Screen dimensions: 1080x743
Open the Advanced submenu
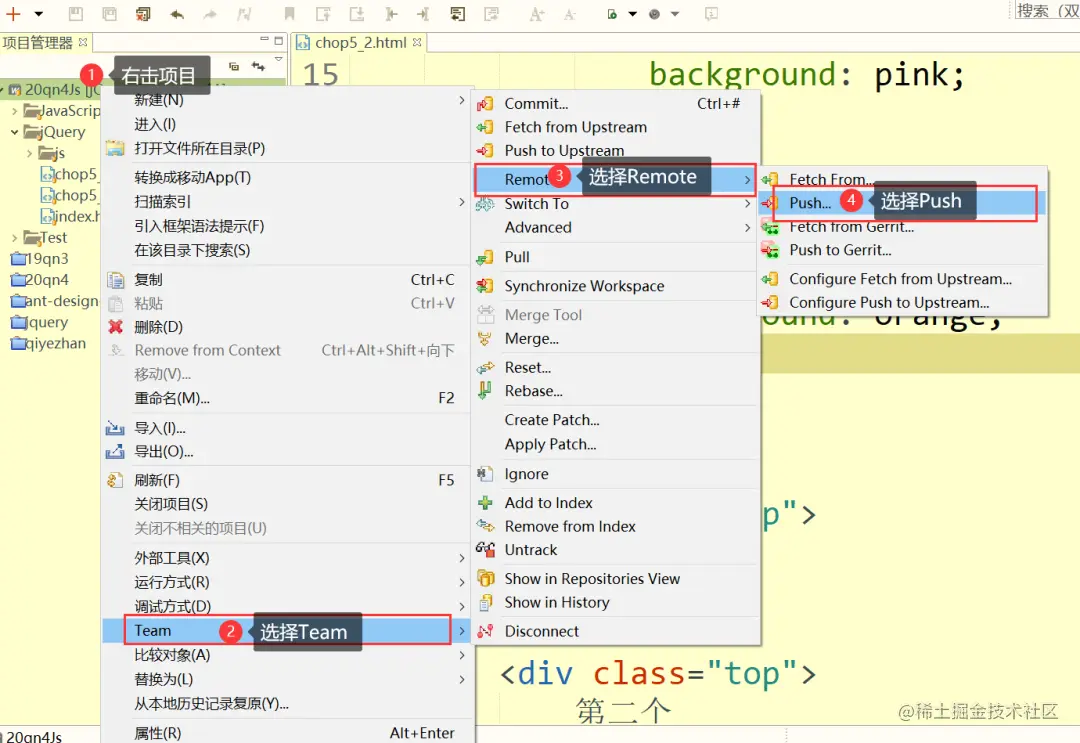[615, 227]
